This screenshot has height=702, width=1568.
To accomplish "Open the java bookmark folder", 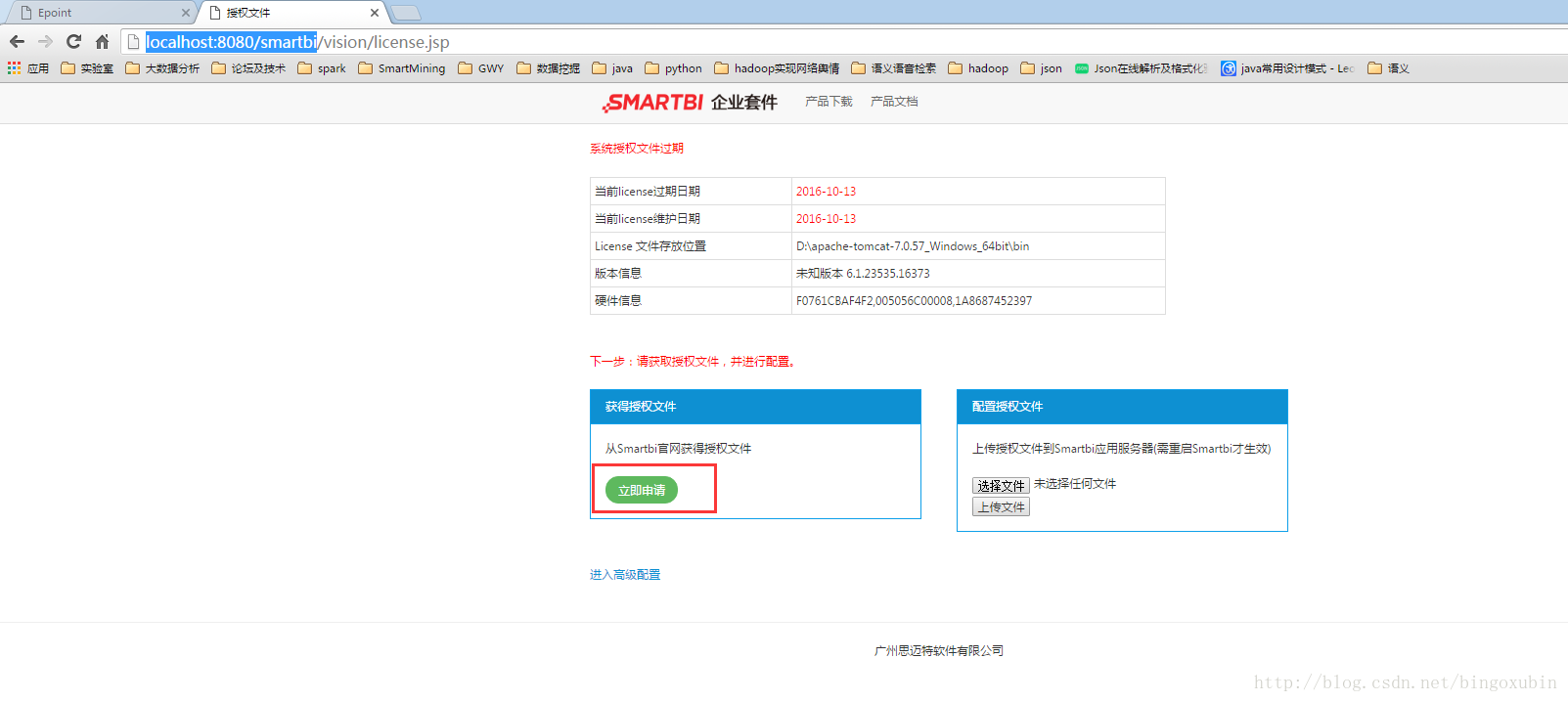I will point(612,68).
